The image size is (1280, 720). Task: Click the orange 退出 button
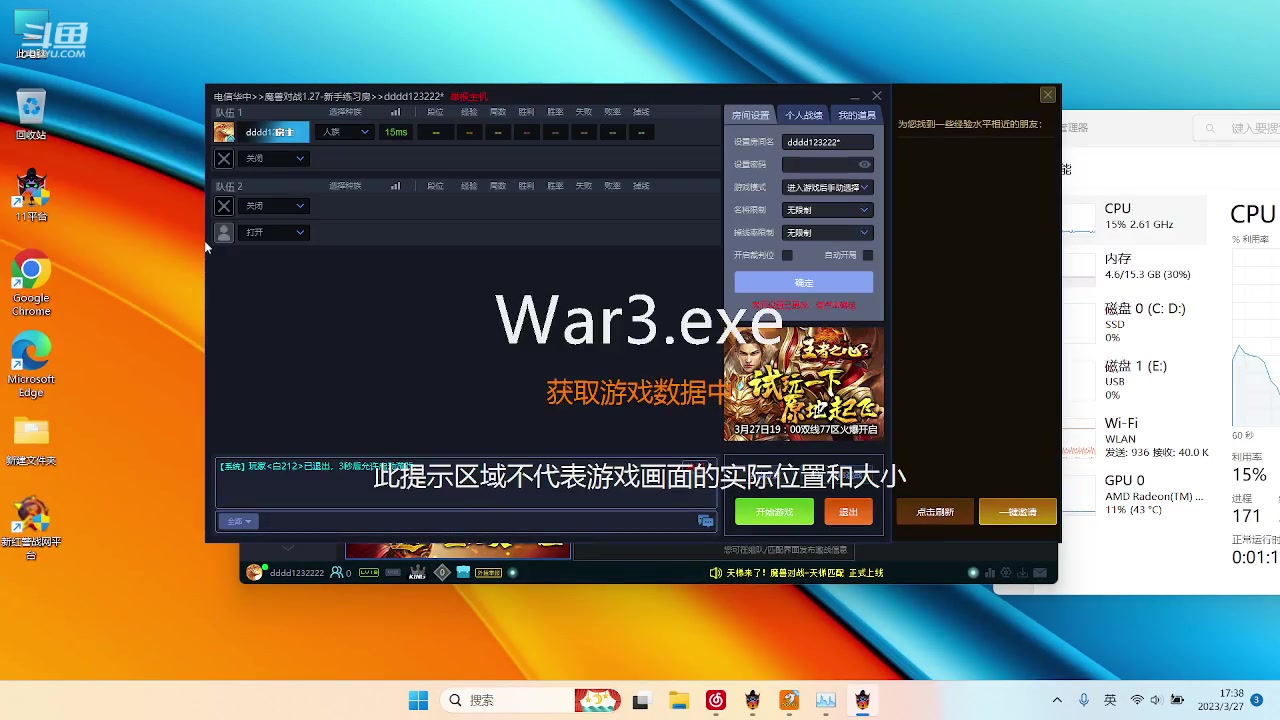pos(848,512)
